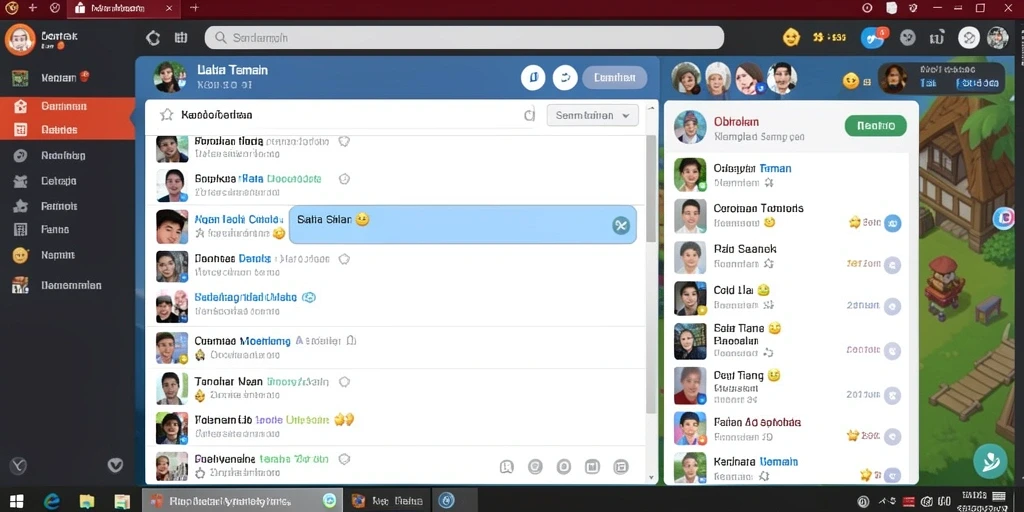
Task: Click into the top search field
Action: 464,38
